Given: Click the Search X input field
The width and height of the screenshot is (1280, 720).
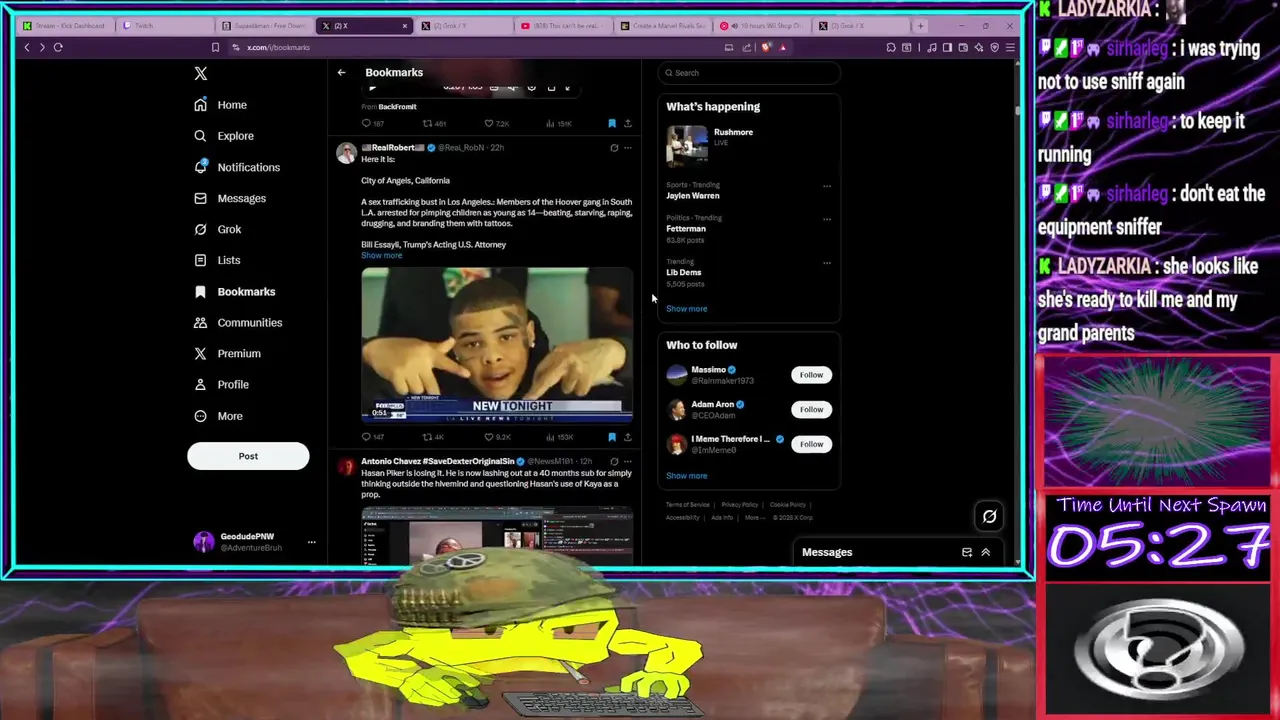Looking at the screenshot, I should tap(749, 72).
